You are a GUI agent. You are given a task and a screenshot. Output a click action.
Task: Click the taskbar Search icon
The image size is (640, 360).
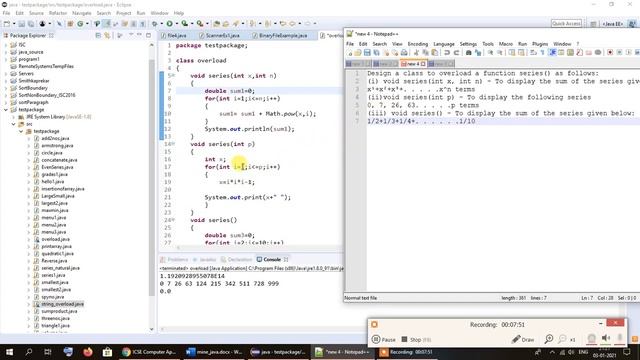pyautogui.click(x=29, y=352)
